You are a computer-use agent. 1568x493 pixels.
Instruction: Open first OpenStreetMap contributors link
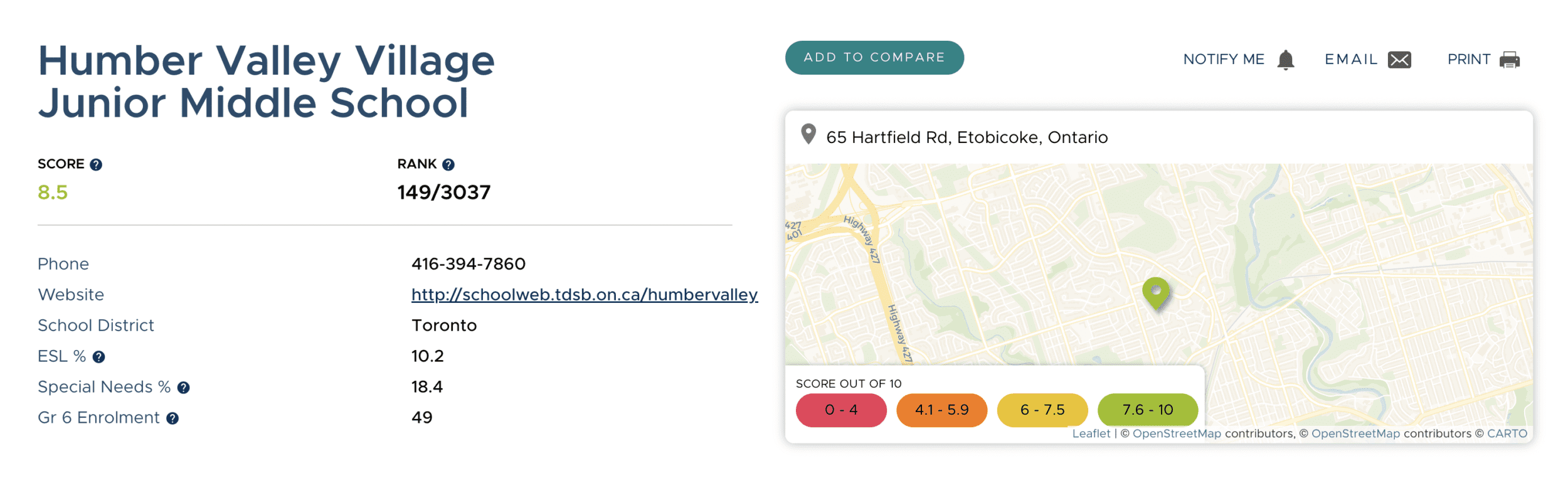[x=1177, y=433]
